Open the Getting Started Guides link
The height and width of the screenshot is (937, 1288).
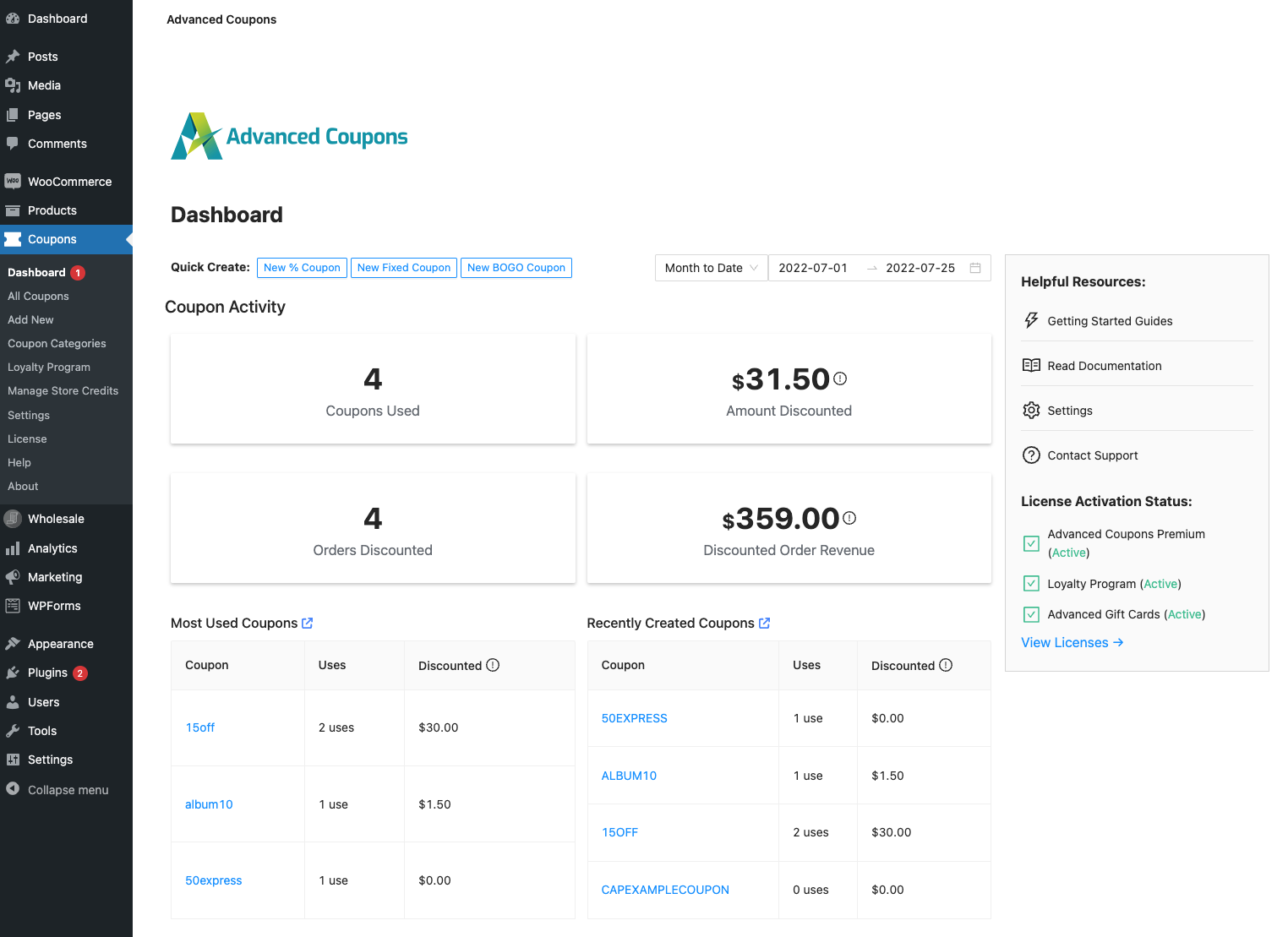(x=1110, y=321)
